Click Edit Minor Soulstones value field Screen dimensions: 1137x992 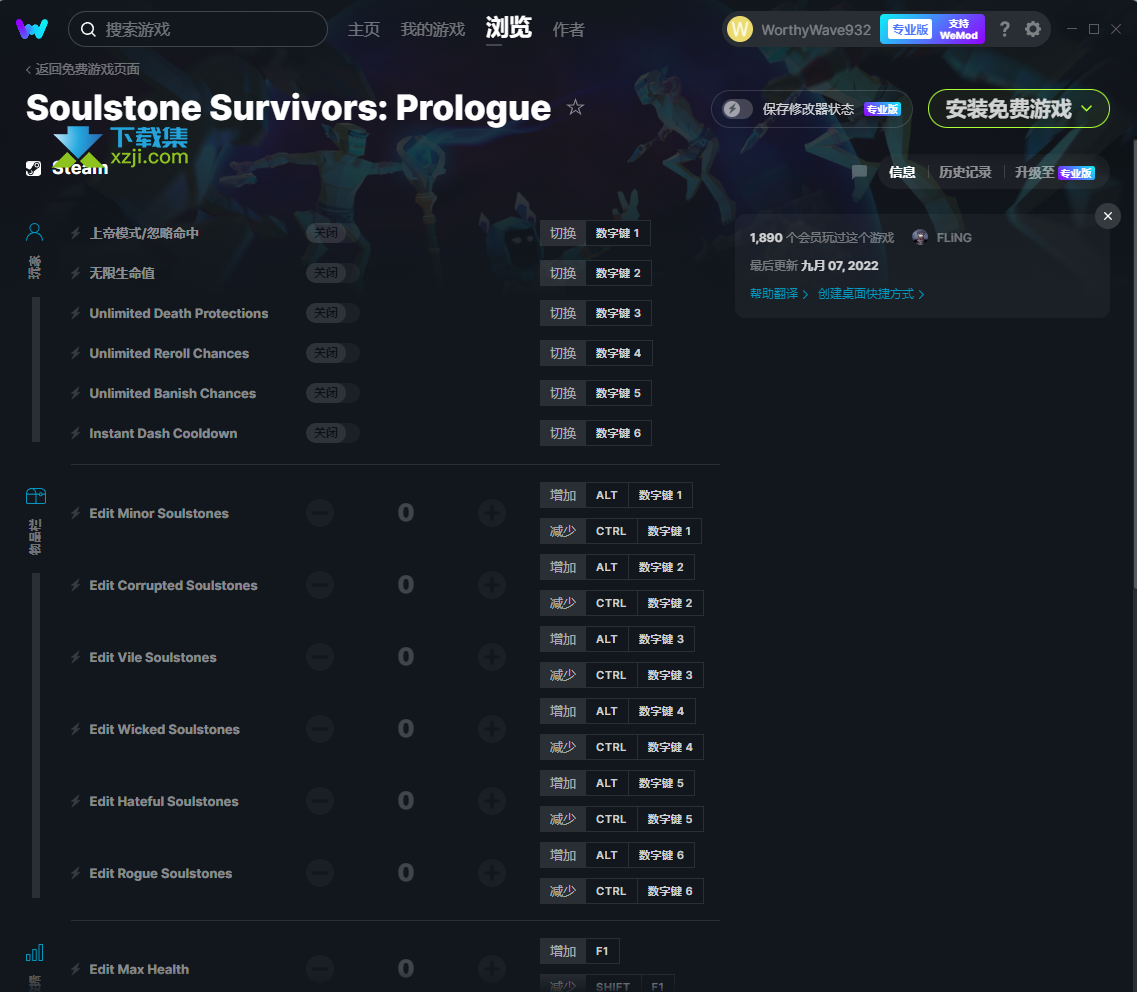pos(405,513)
